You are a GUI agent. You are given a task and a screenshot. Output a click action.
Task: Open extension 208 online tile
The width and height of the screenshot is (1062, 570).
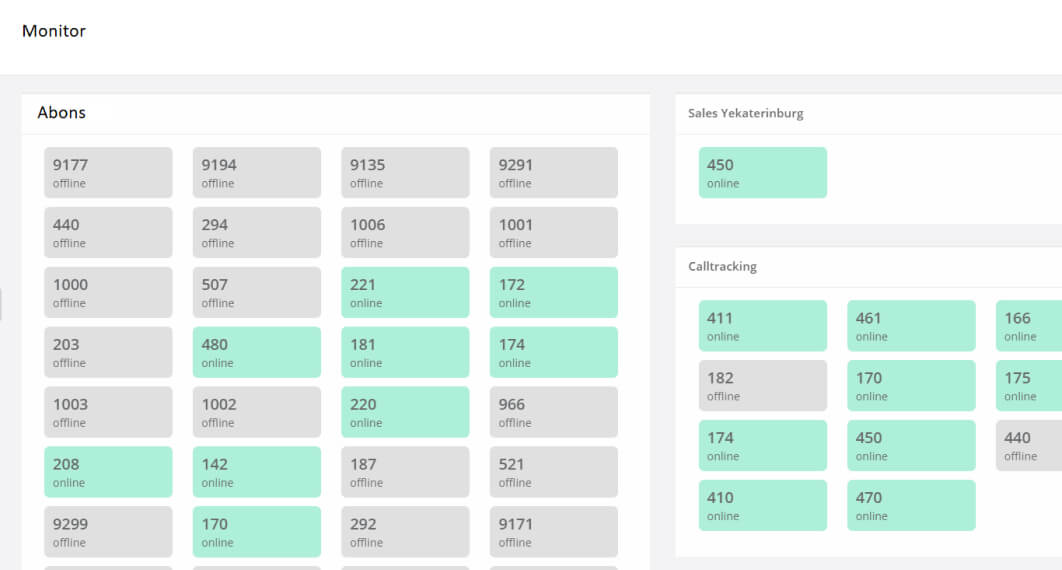pyautogui.click(x=108, y=472)
